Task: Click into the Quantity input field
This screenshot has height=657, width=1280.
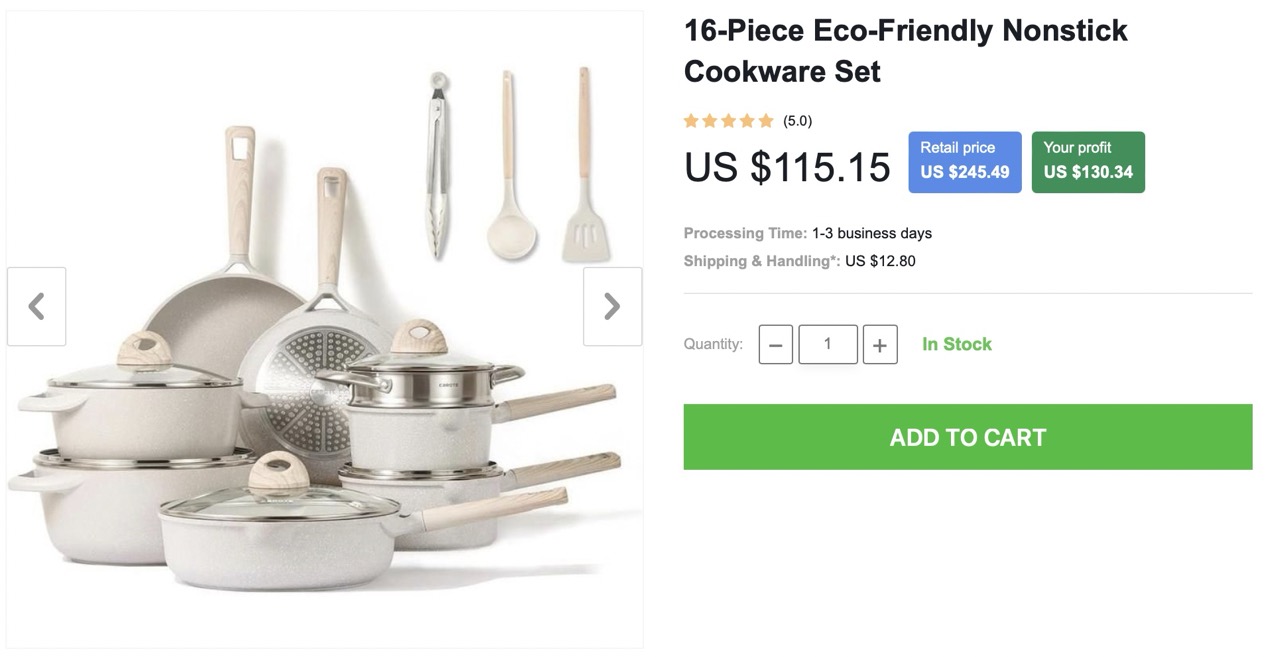Action: click(x=827, y=344)
